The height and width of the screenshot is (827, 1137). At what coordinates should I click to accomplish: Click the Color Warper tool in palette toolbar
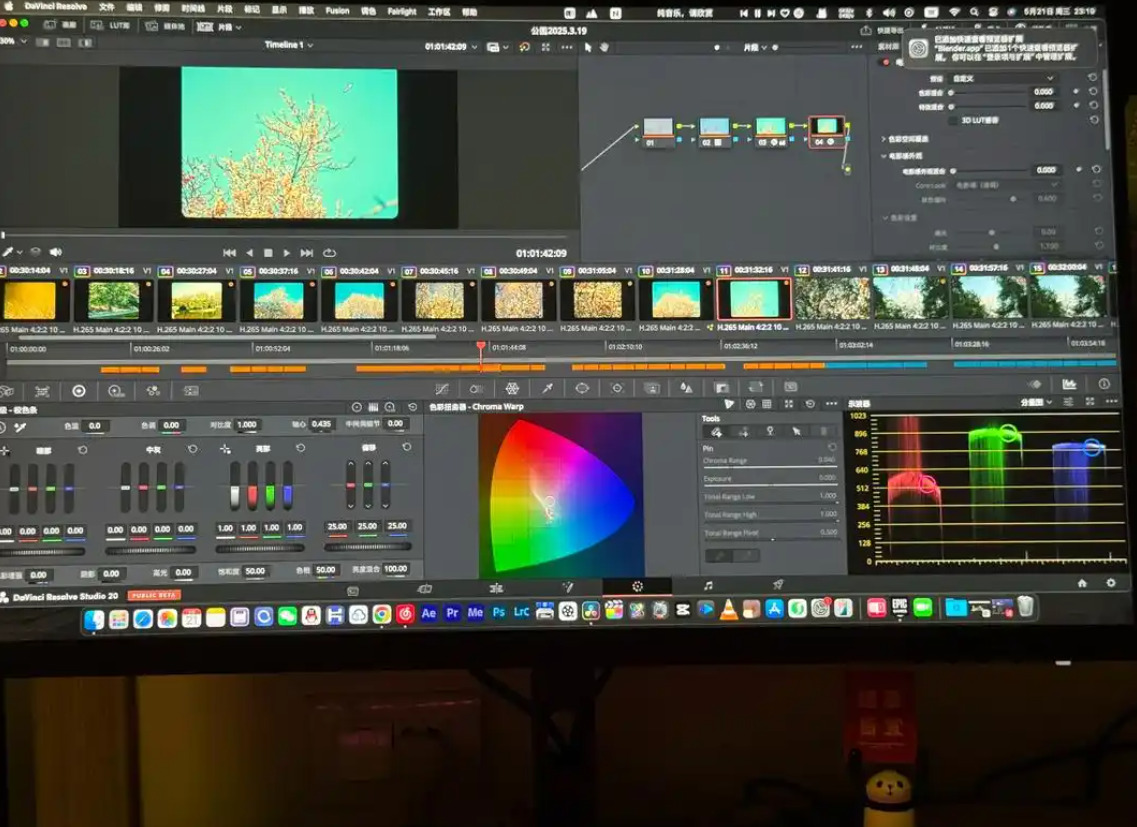click(x=511, y=388)
